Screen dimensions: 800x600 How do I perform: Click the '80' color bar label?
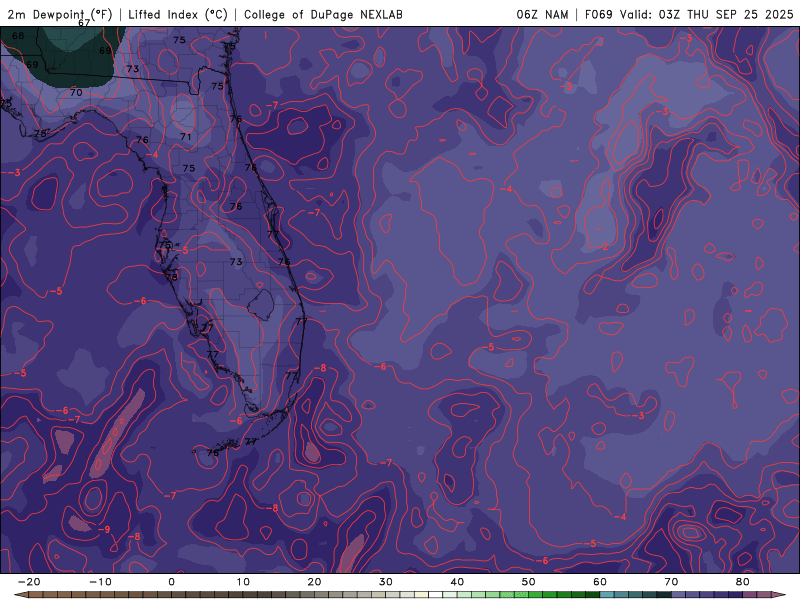[x=743, y=582]
